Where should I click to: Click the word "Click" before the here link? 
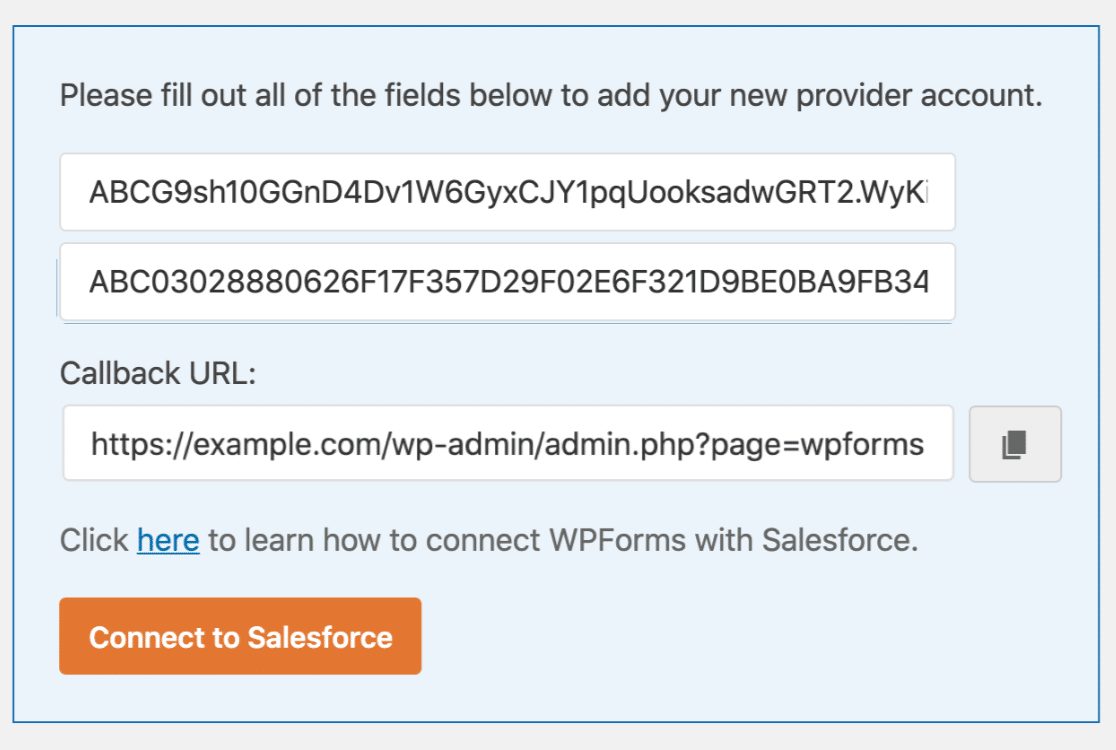point(94,541)
